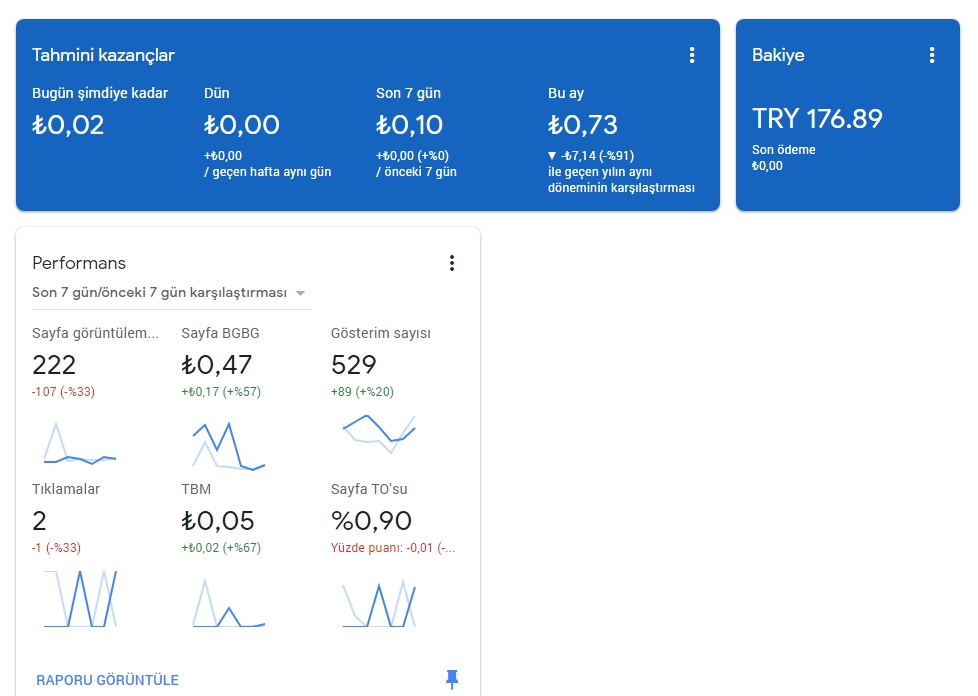
Task: Click the RAPORU GÖRÜNTÜLE link
Action: 107,680
